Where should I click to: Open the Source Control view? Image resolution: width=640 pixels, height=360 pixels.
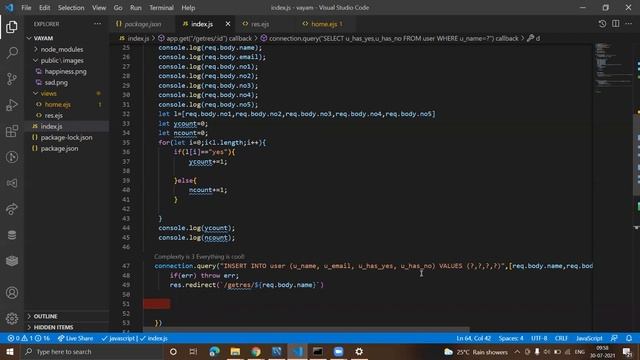tap(12, 79)
